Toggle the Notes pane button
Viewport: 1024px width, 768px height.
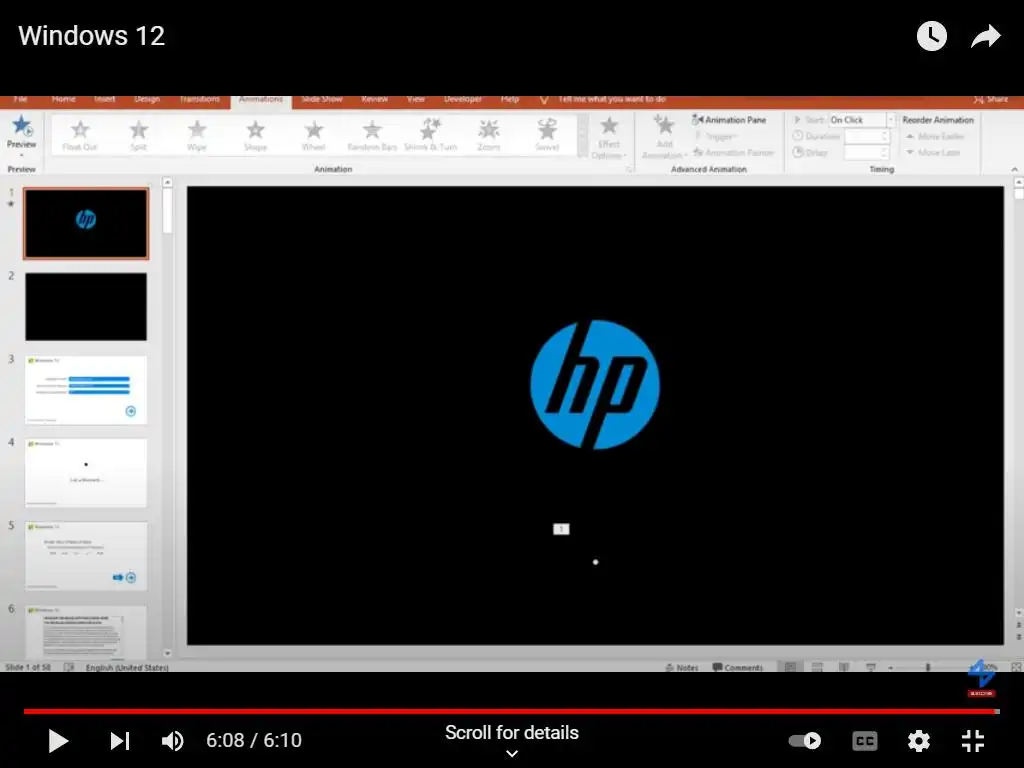click(x=682, y=667)
